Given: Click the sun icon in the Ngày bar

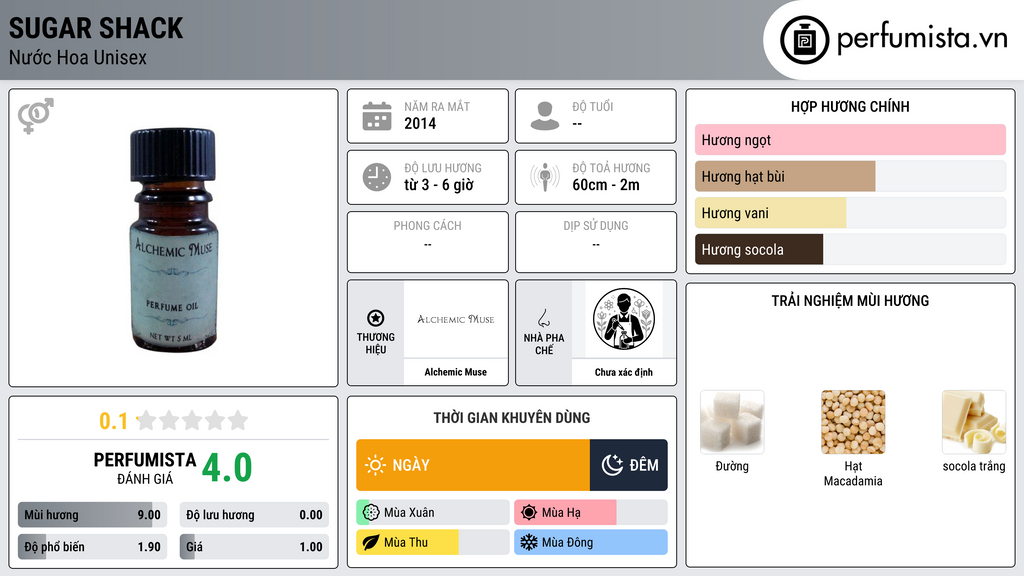Looking at the screenshot, I should pos(375,465).
